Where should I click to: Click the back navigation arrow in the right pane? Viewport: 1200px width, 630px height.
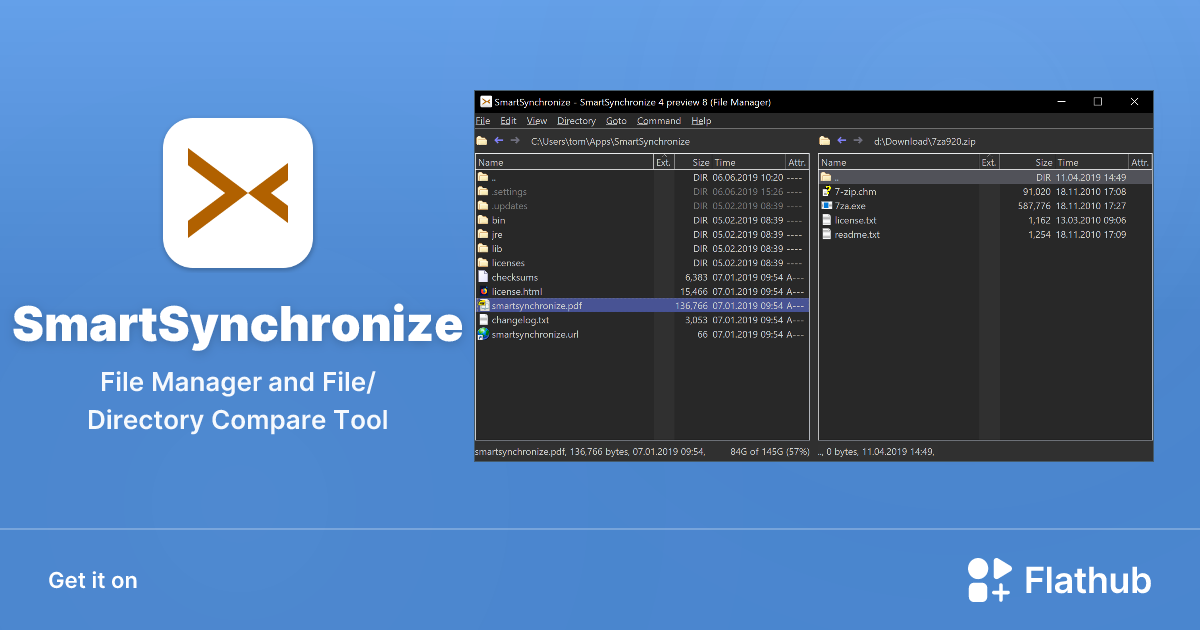841,141
